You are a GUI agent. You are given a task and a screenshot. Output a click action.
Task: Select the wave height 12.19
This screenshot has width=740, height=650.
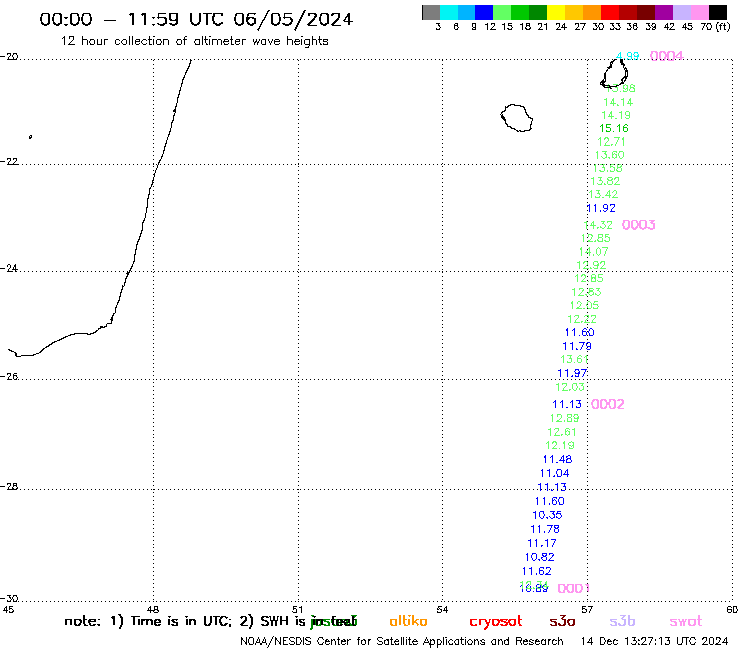point(560,445)
